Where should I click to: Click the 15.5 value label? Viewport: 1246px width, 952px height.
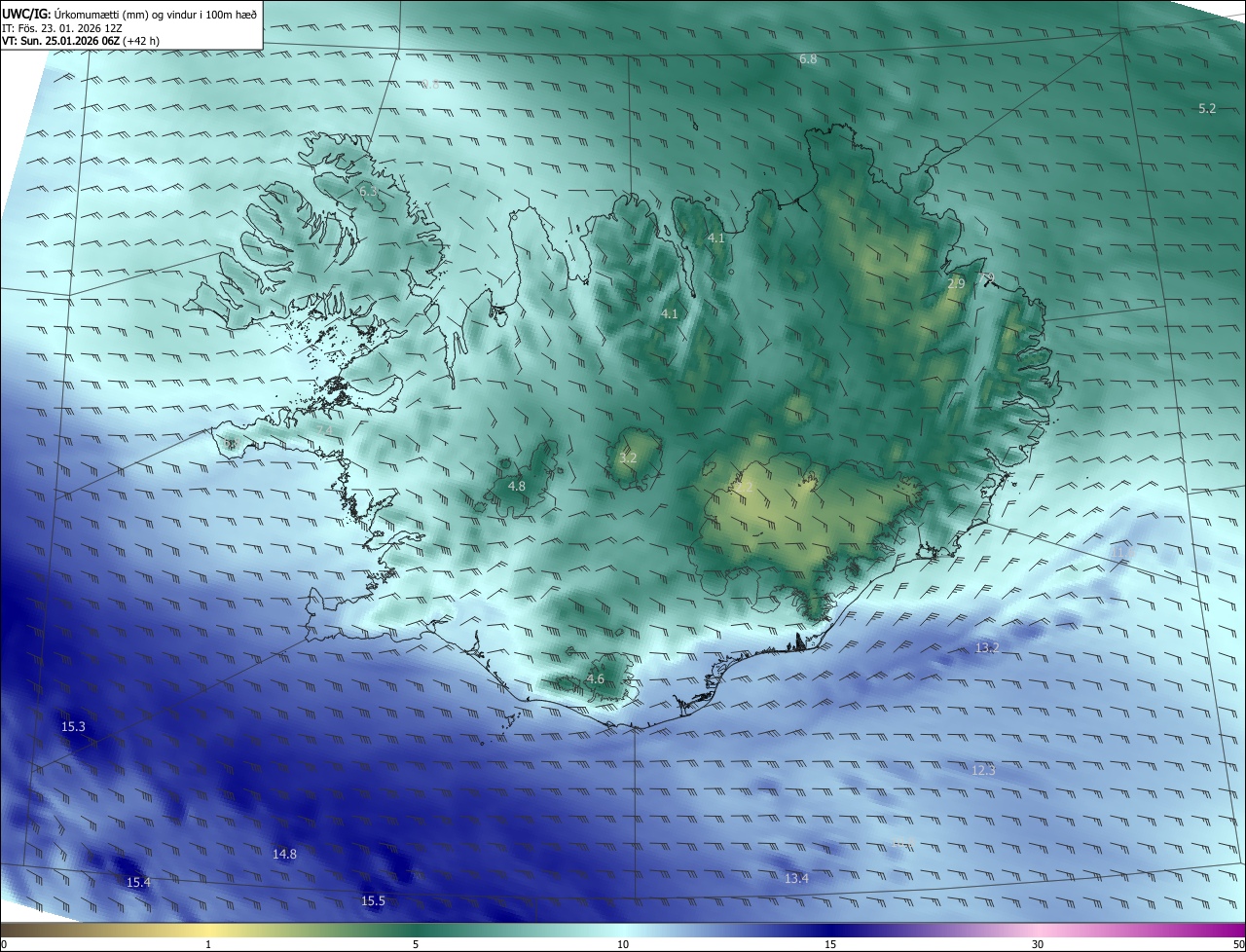tap(373, 900)
